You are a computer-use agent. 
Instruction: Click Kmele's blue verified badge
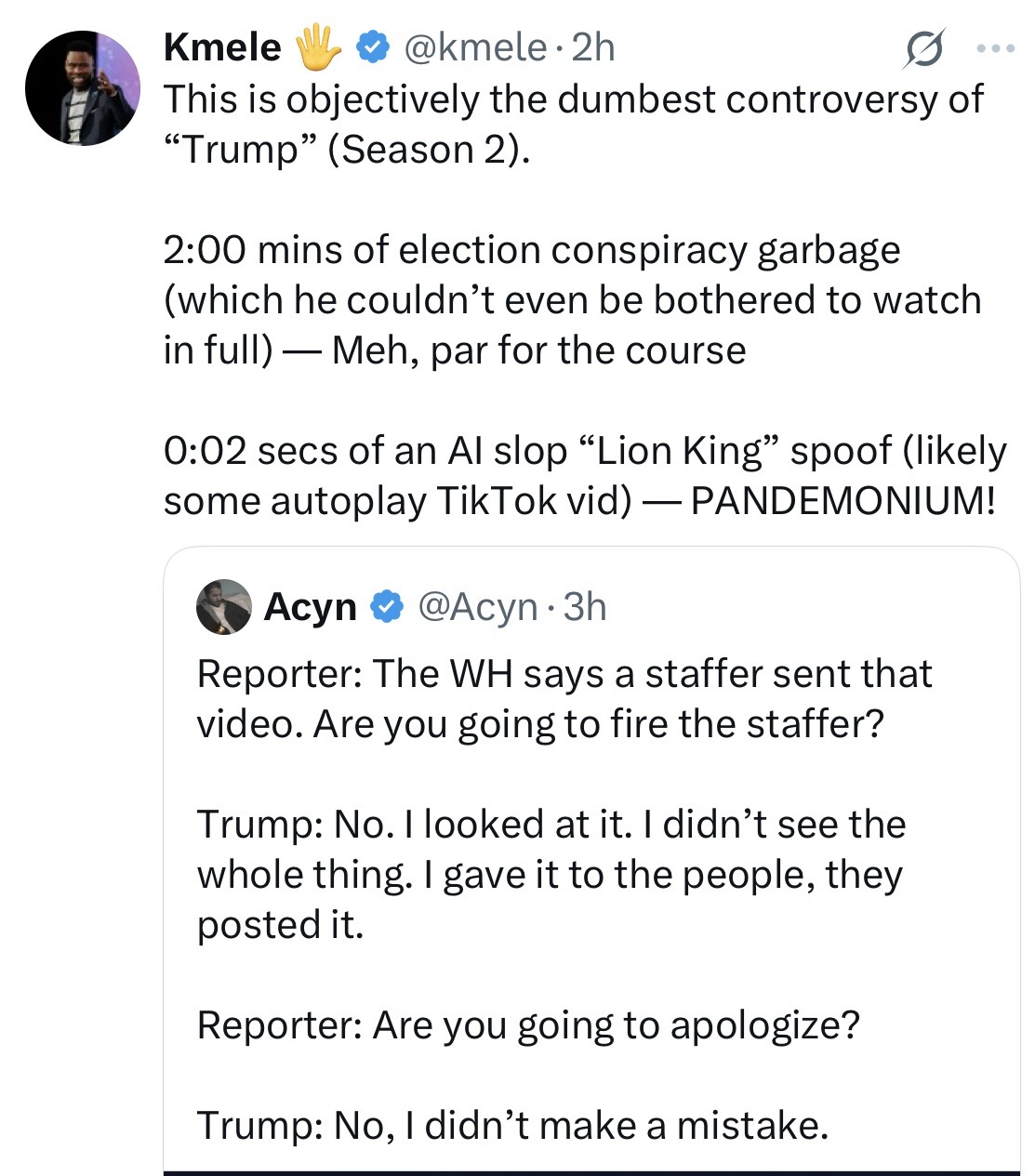pos(374,46)
